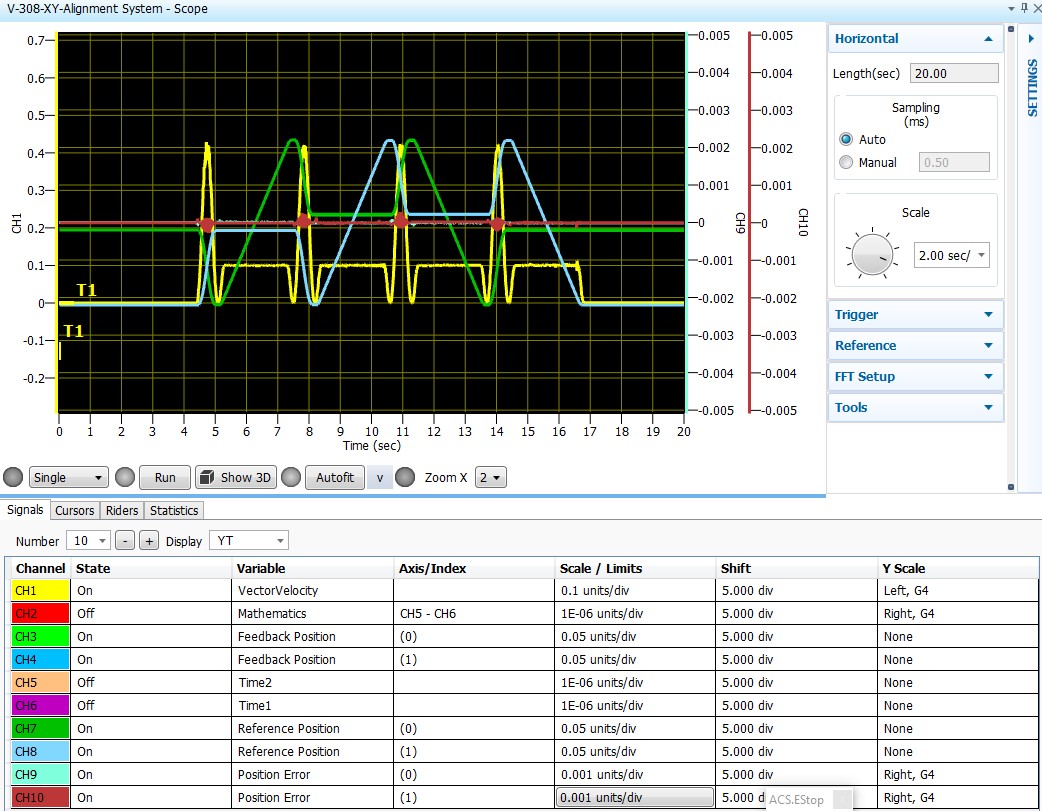The width and height of the screenshot is (1042, 811).
Task: Click the CH1 yellow color swatch
Action: (x=41, y=590)
